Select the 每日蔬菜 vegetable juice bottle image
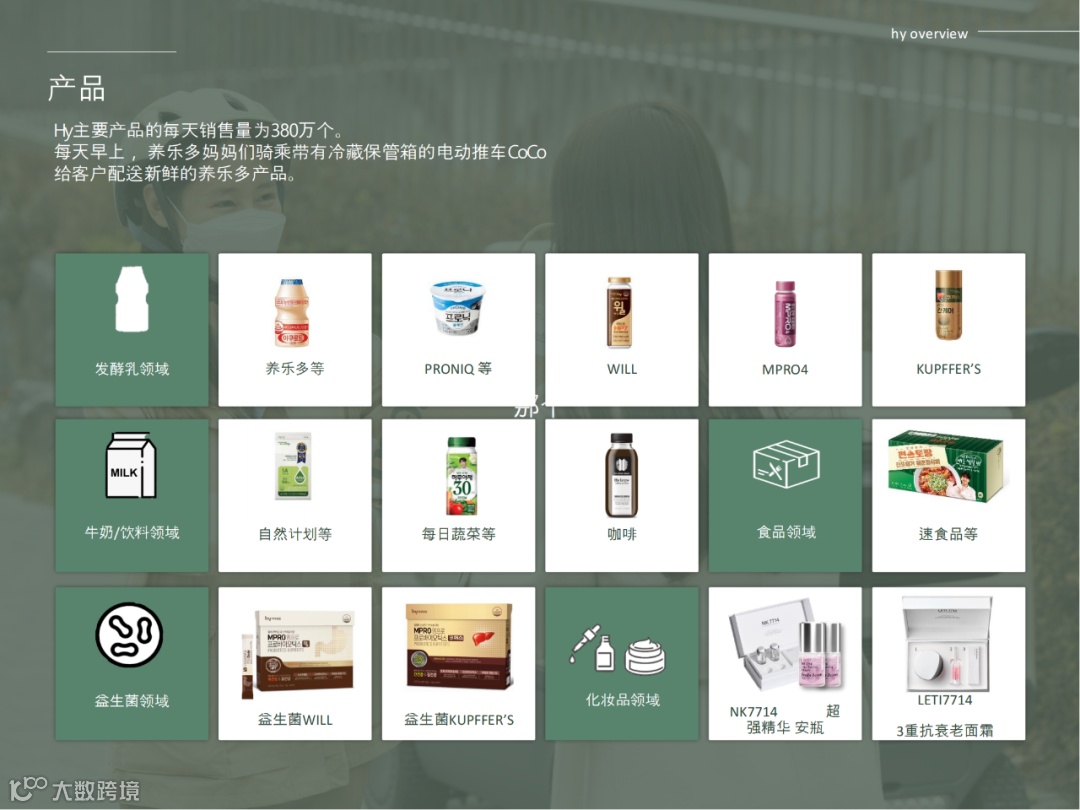 coord(461,476)
